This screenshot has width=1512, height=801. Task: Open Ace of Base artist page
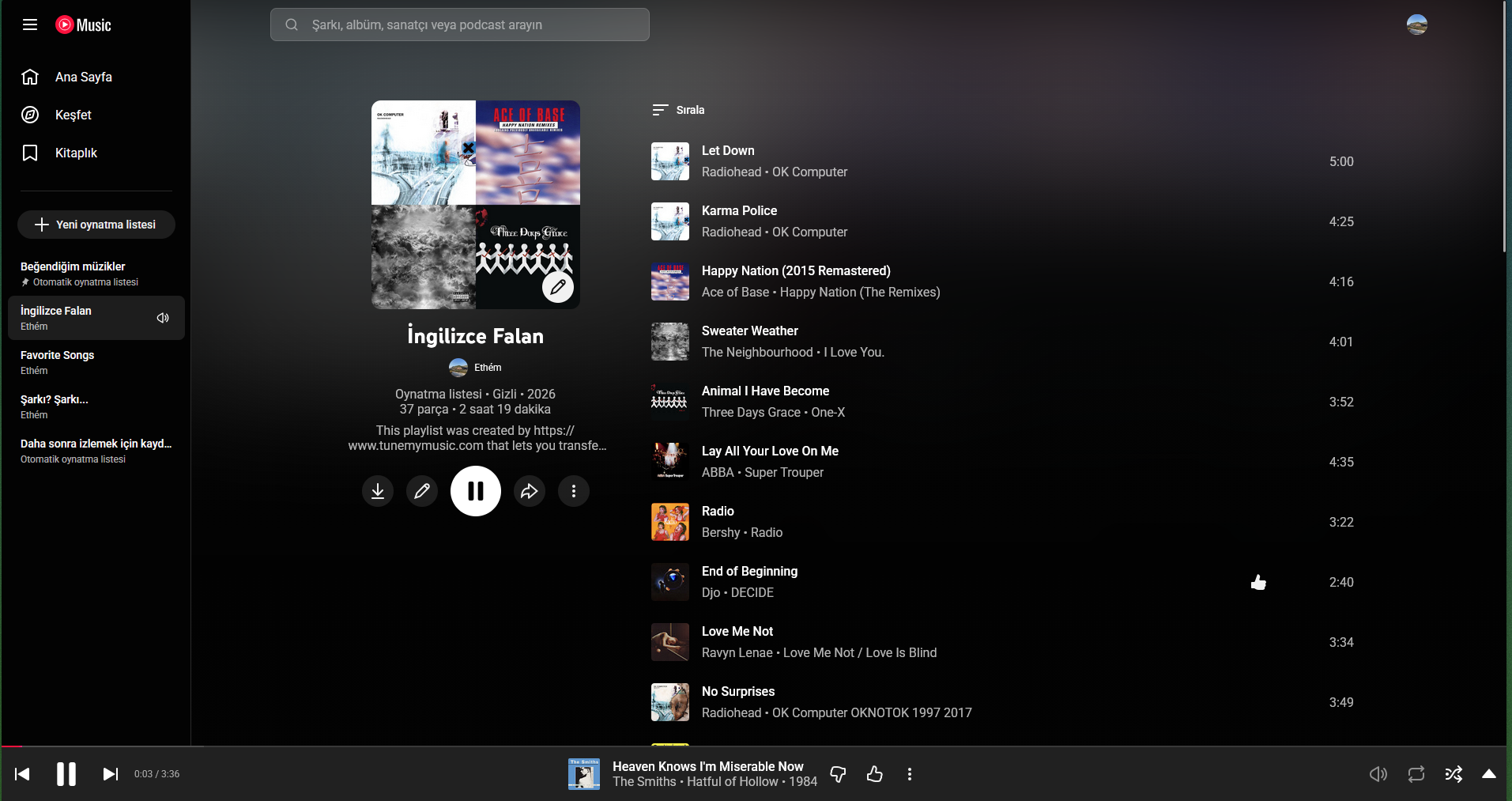tap(735, 292)
